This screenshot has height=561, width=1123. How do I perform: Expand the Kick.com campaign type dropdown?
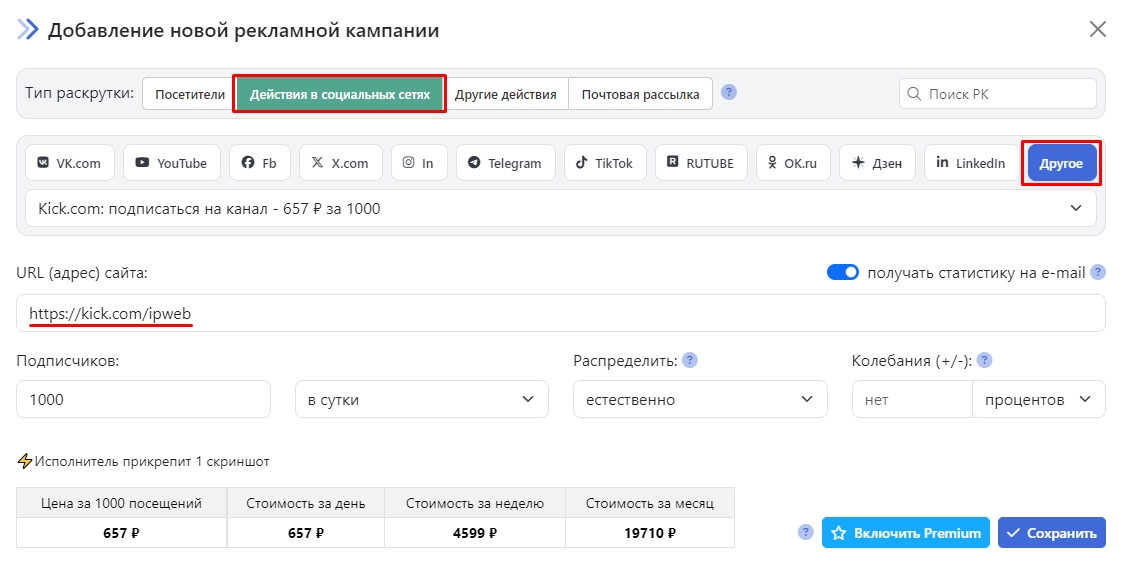(x=560, y=209)
